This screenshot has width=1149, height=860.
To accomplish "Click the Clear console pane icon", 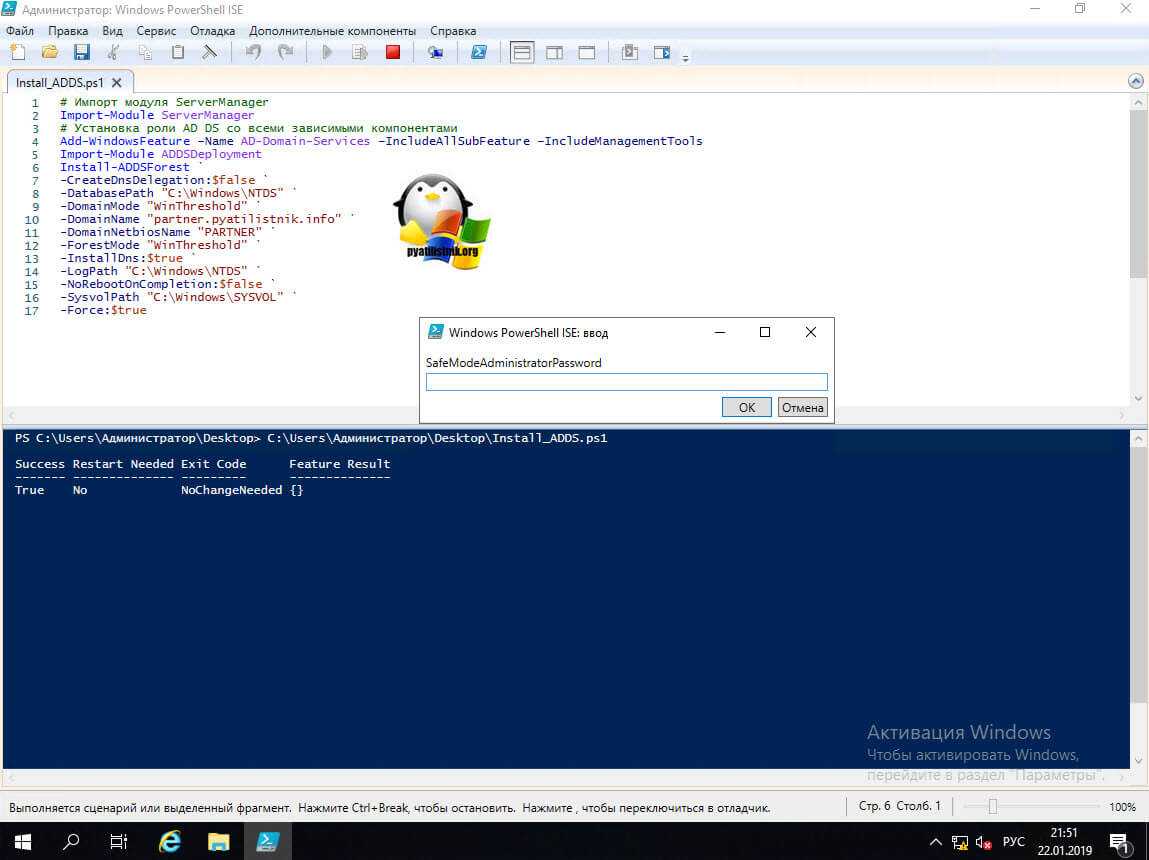I will tap(209, 53).
